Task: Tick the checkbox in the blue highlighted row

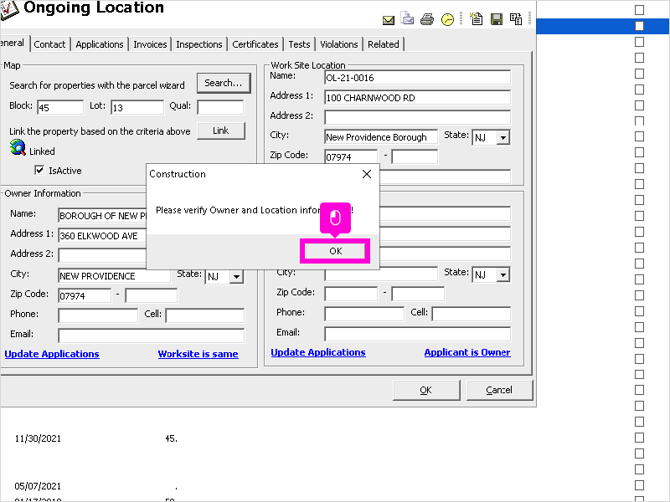Action: point(639,26)
